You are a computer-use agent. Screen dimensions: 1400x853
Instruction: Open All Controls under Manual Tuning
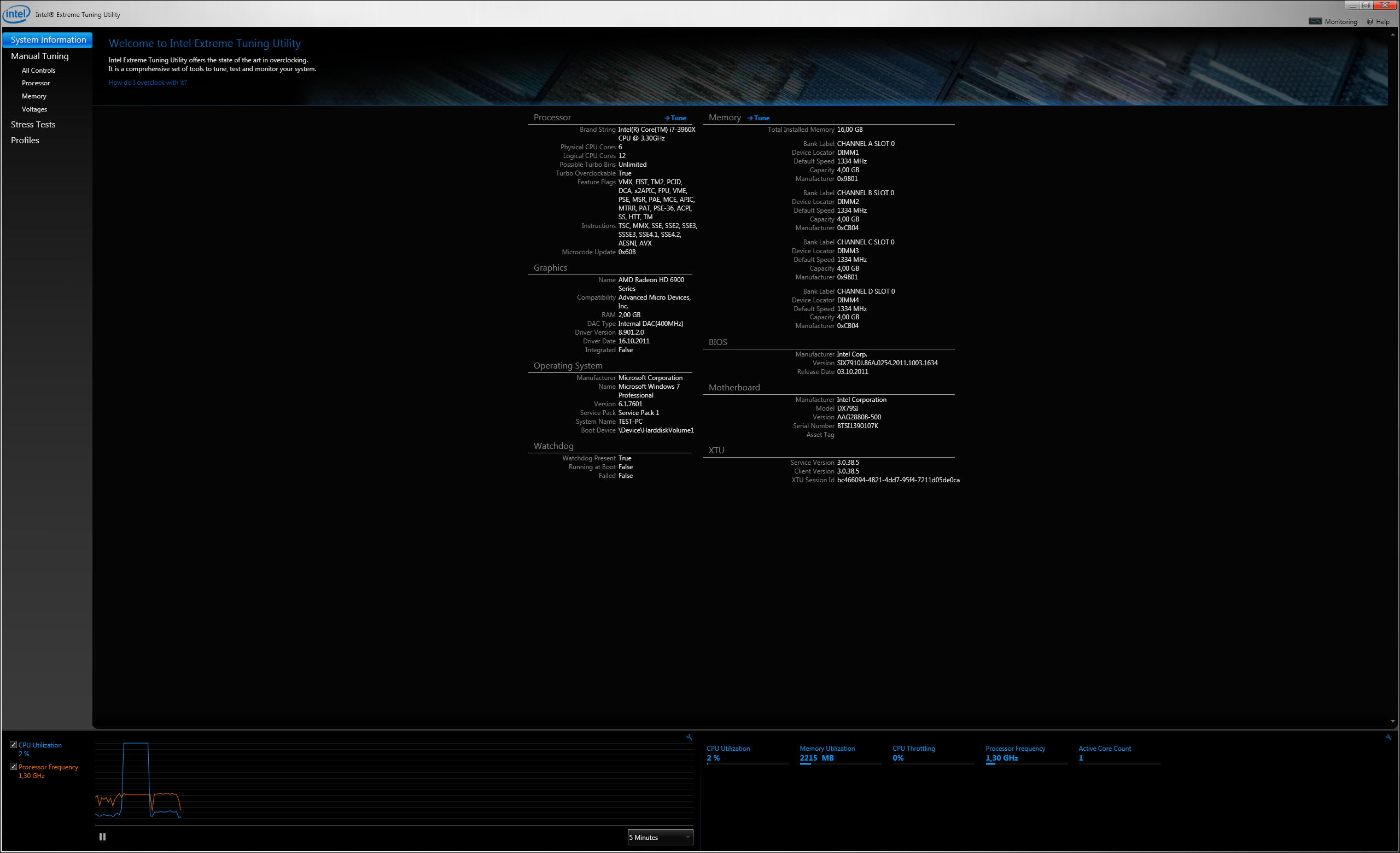[x=39, y=71]
